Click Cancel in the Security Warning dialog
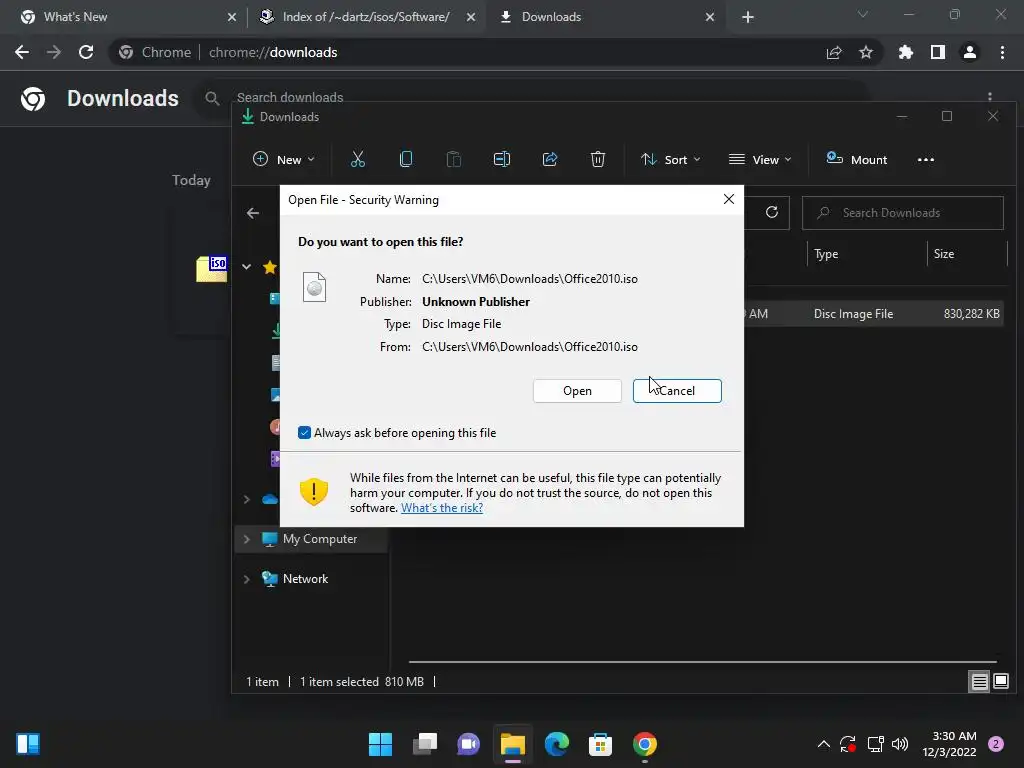Viewport: 1024px width, 768px height. tap(677, 391)
